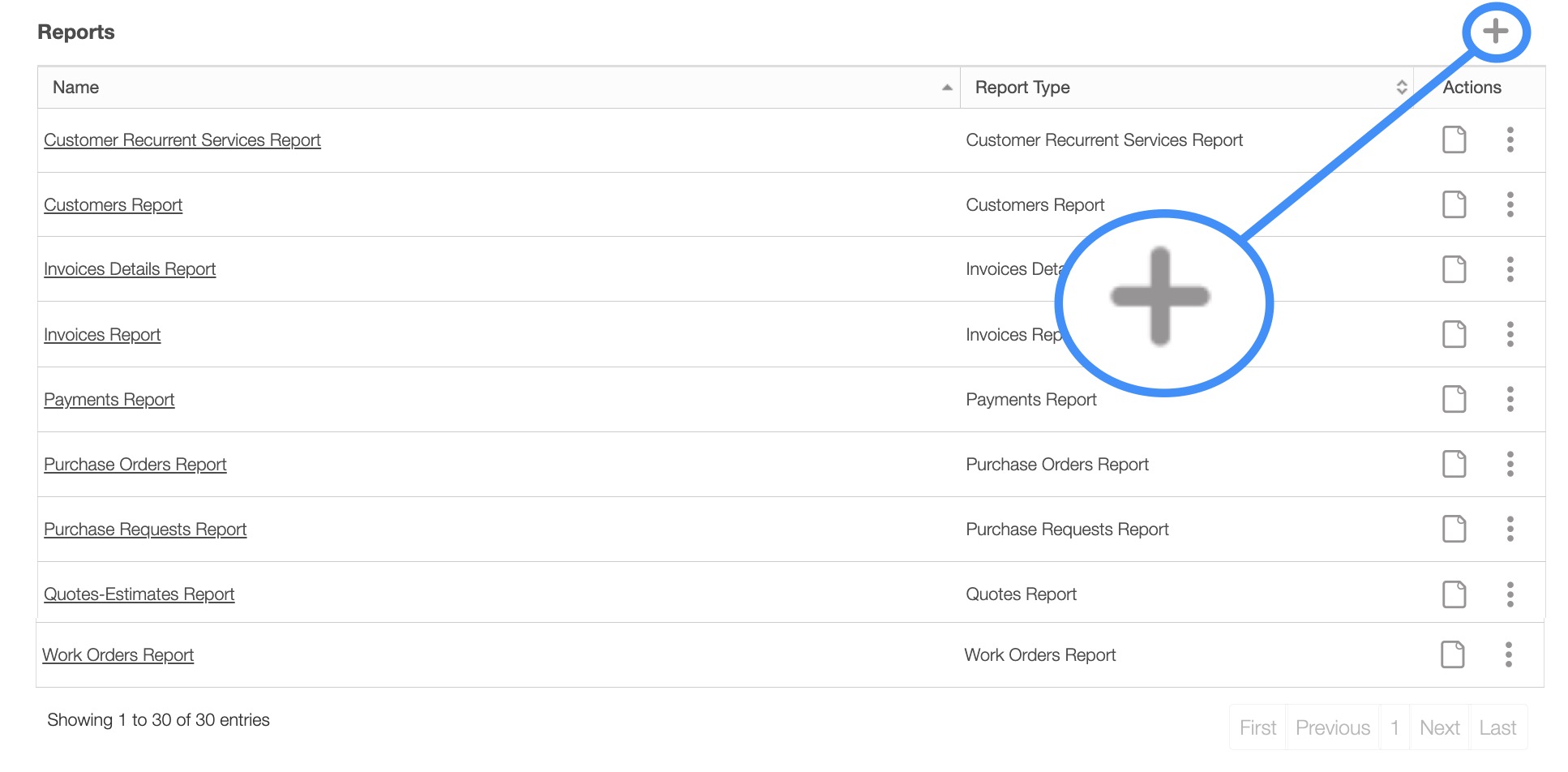This screenshot has width=1568, height=772.
Task: Open the Quotes-Estimates Report link
Action: tap(139, 594)
